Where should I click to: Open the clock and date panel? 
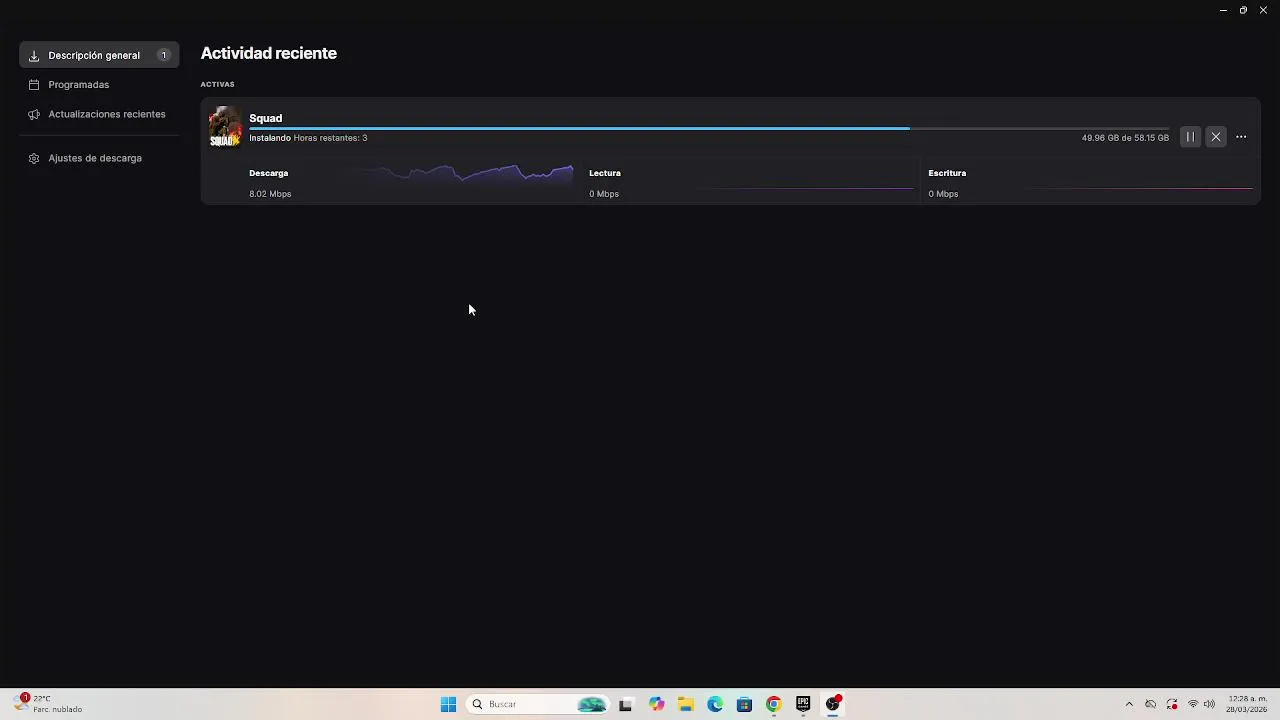coord(1246,704)
